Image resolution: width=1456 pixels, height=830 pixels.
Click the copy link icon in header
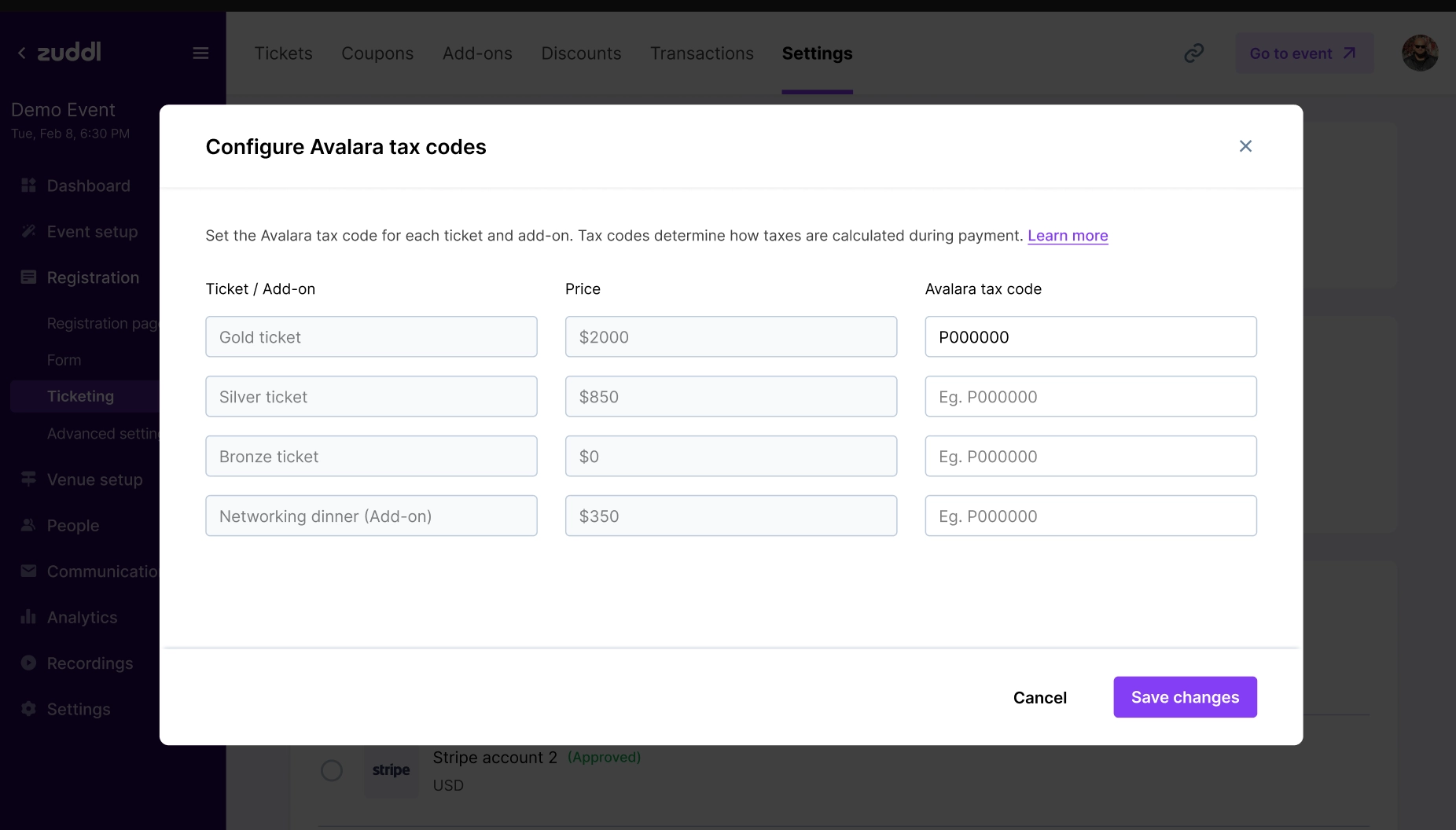[1193, 53]
